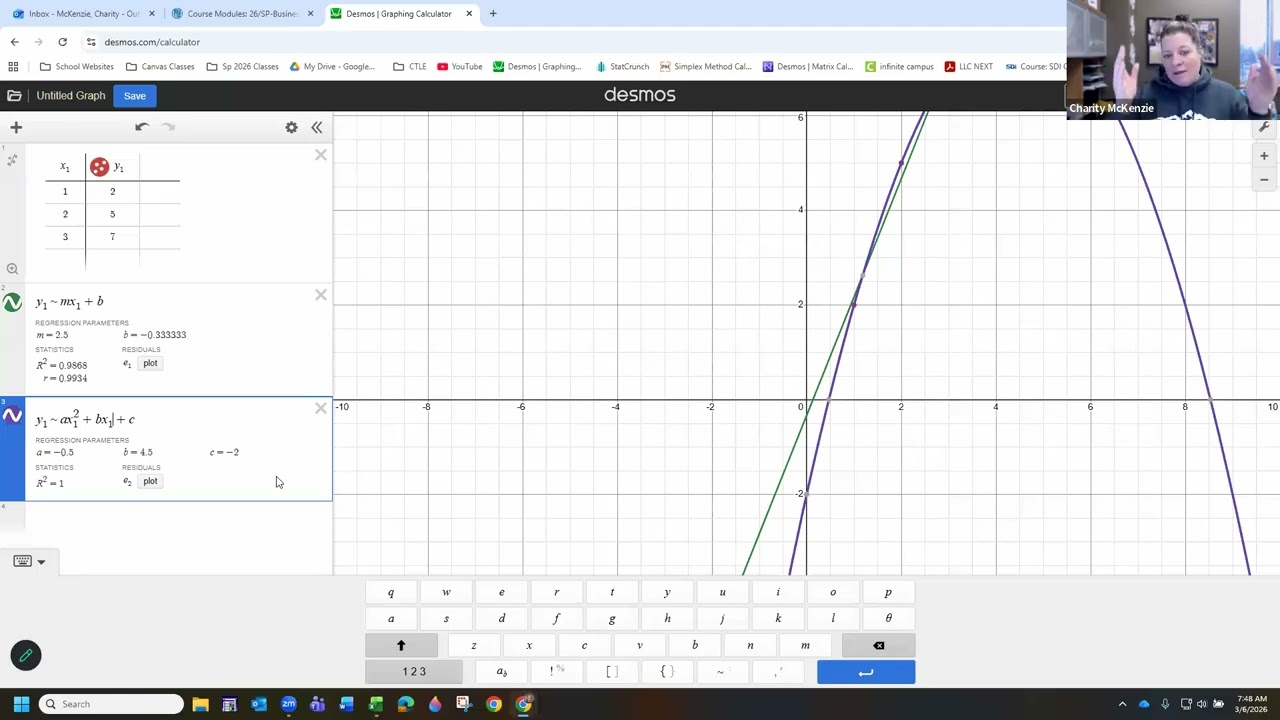Viewport: 1280px width, 720px height.
Task: Toggle the Desmos keypad visibility
Action: pyautogui.click(x=22, y=561)
